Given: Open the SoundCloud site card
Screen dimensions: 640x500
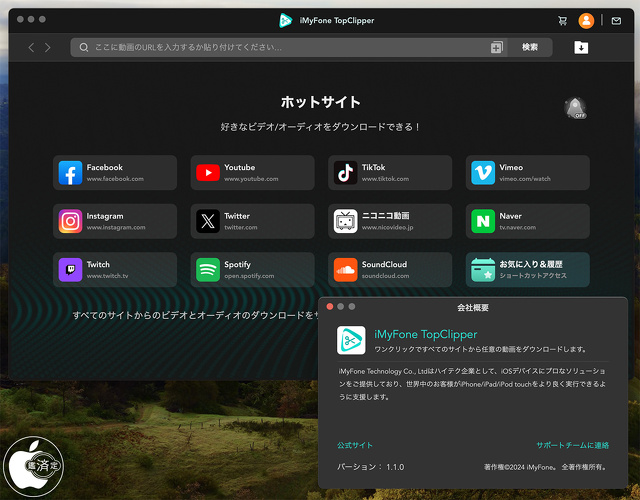Looking at the screenshot, I should (x=390, y=270).
